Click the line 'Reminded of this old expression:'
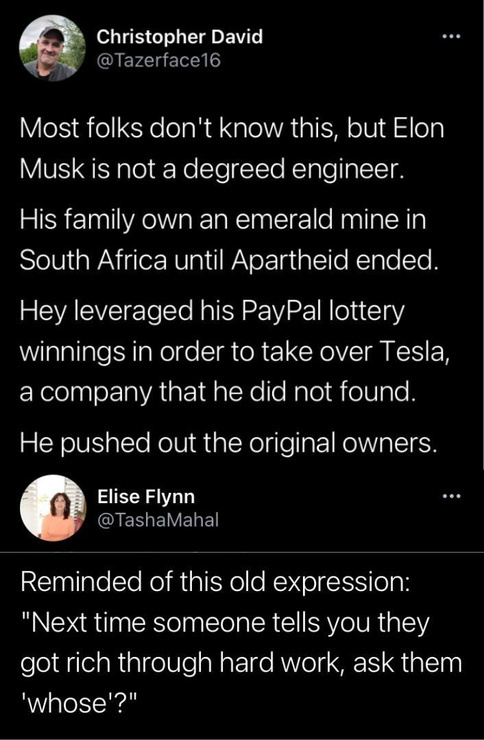The image size is (484, 740). point(215,582)
